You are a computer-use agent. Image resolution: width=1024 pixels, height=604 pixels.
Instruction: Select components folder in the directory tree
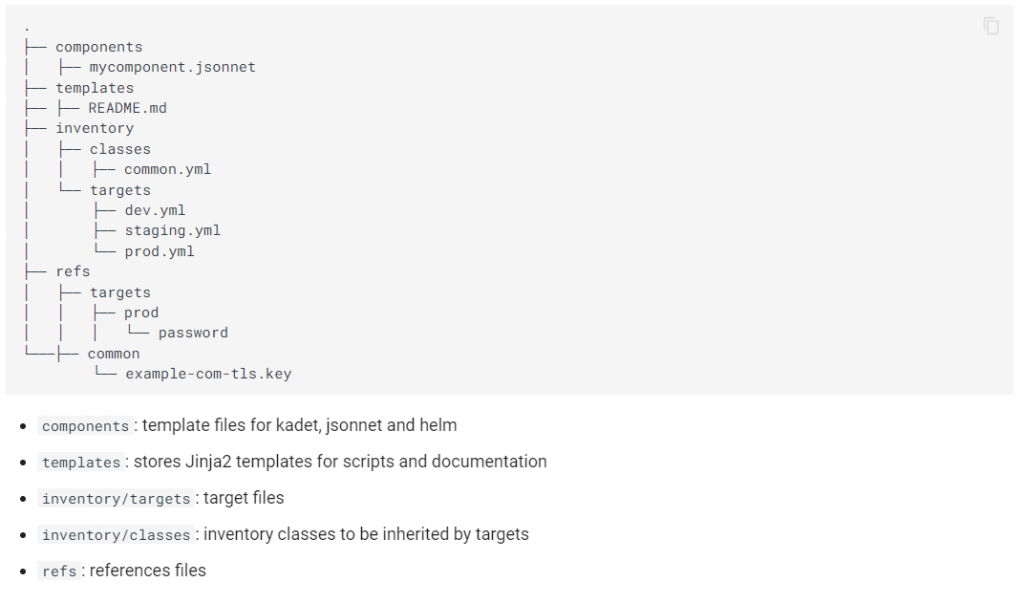point(99,47)
